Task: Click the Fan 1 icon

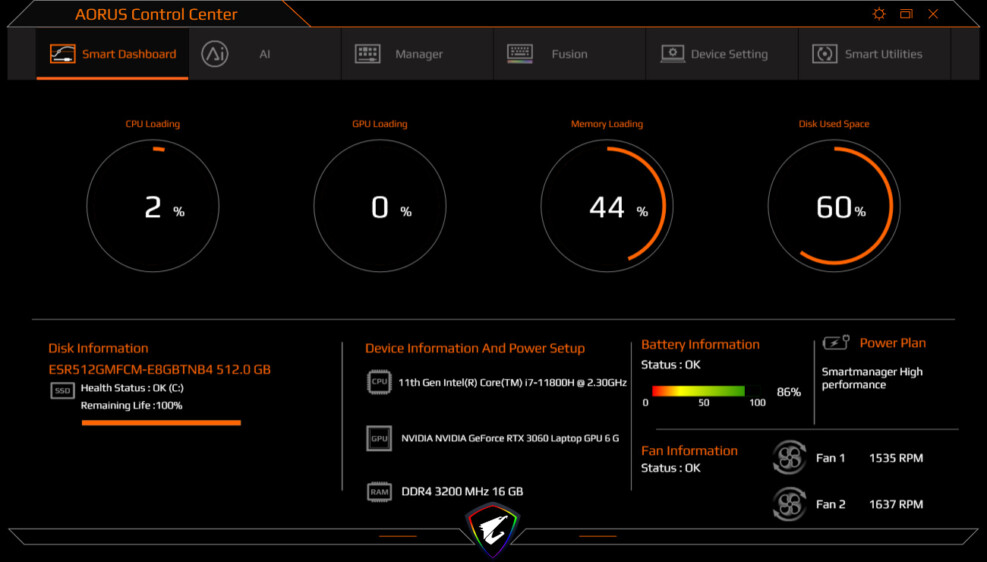Action: [789, 458]
